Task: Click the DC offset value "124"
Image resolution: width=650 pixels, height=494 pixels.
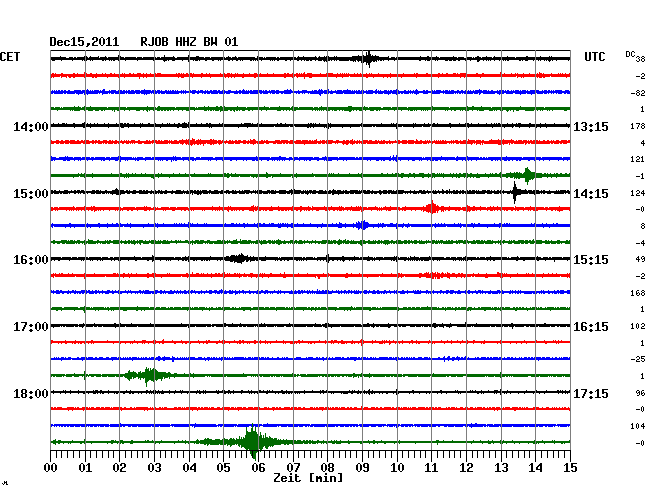Action: click(638, 193)
